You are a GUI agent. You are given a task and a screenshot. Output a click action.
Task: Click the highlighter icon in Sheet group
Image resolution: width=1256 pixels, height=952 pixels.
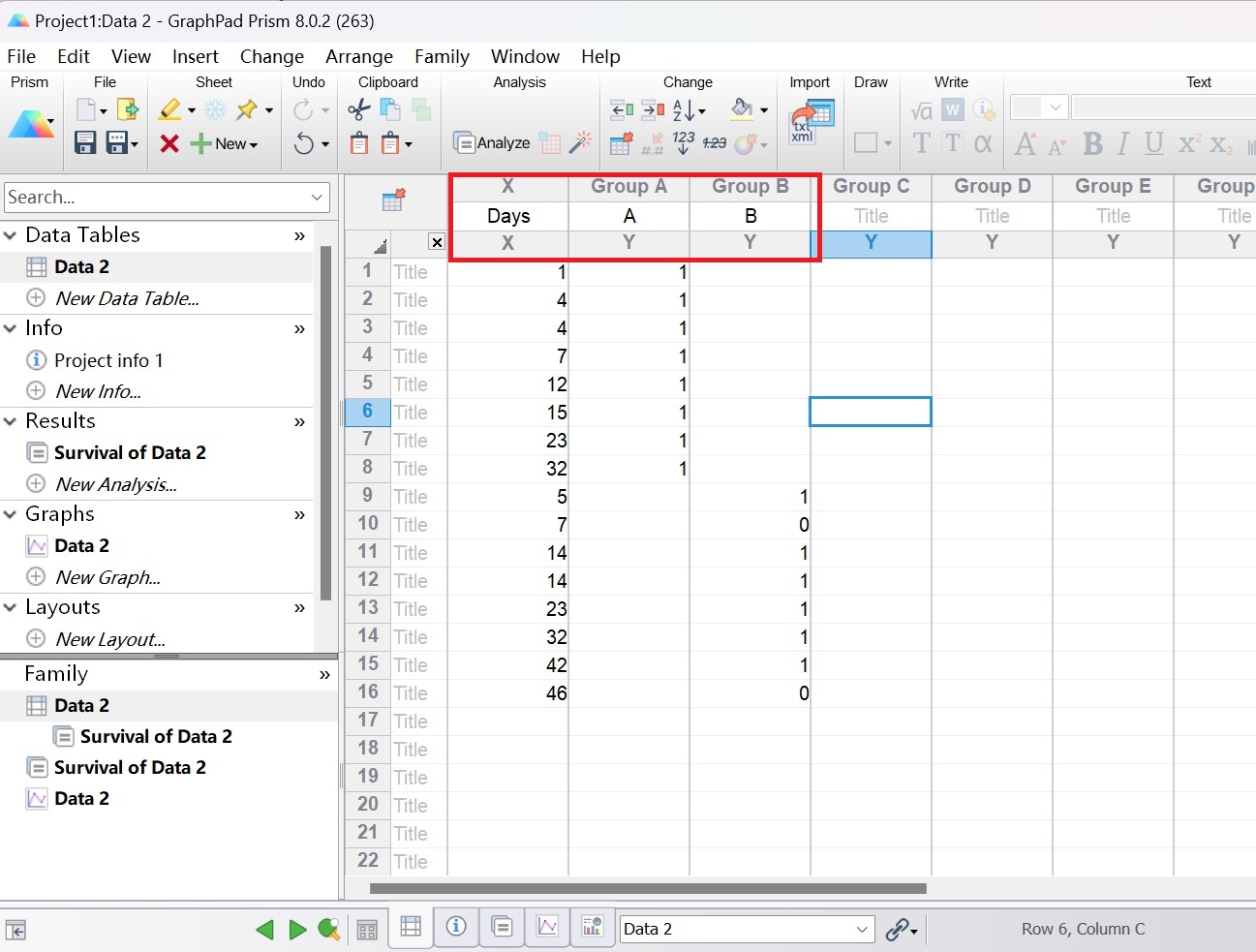click(169, 109)
